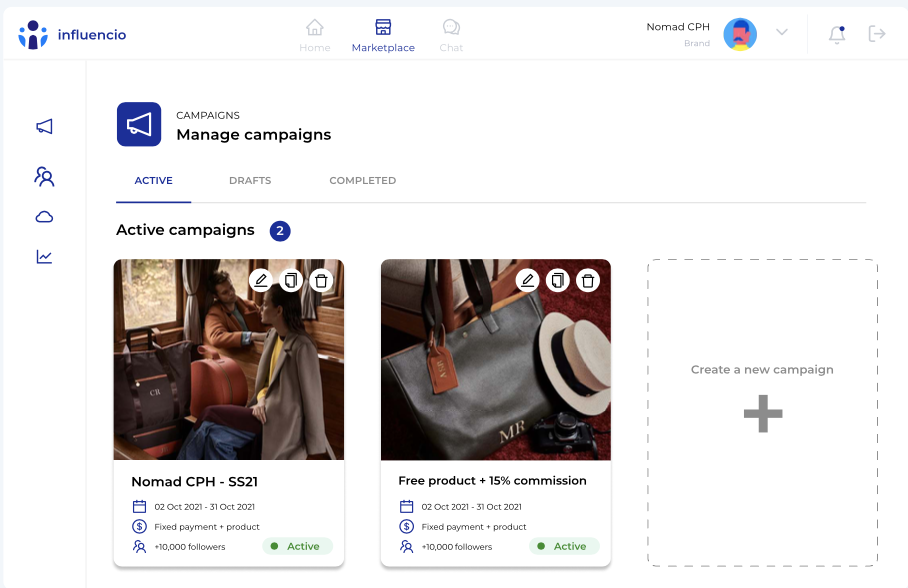The width and height of the screenshot is (908, 588).
Task: Select the cloud icon in sidebar
Action: [x=44, y=217]
